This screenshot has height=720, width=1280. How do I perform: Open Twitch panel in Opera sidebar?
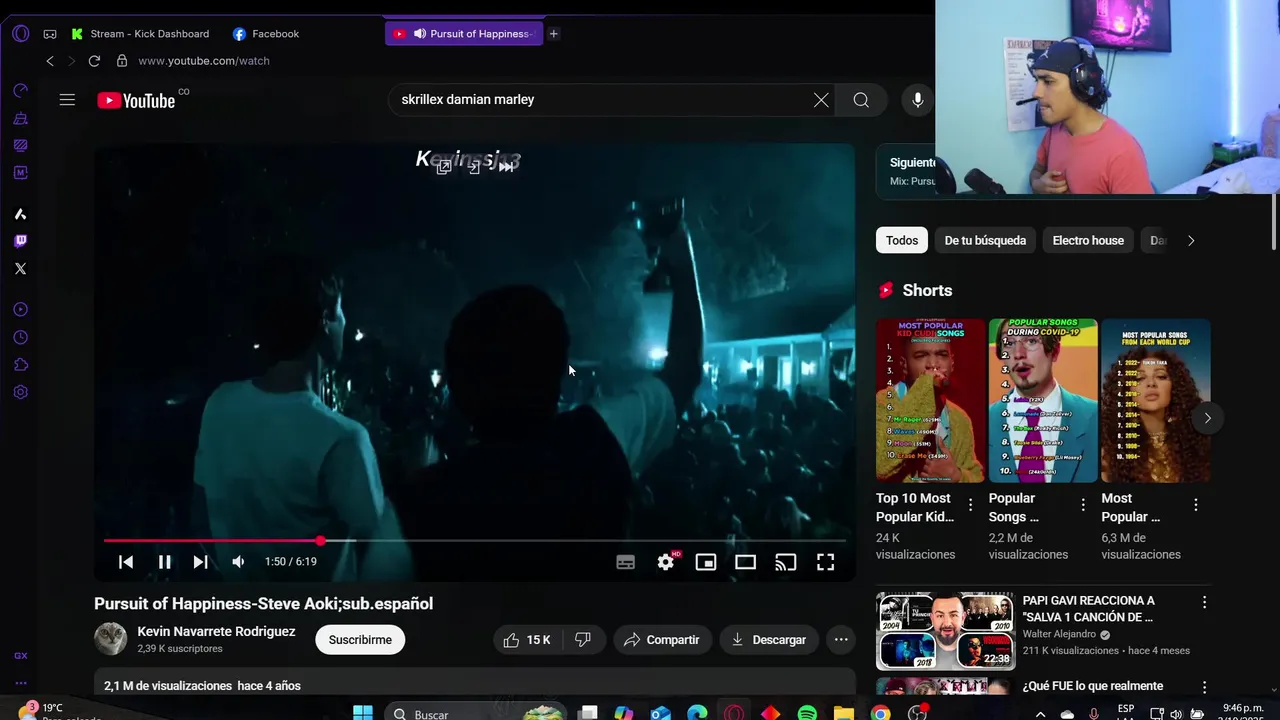coord(20,241)
